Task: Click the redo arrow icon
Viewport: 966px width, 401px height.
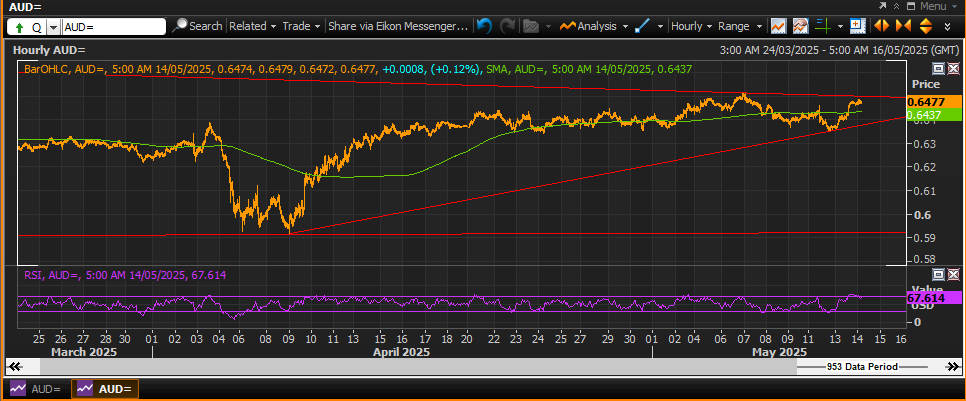Action: tap(507, 26)
